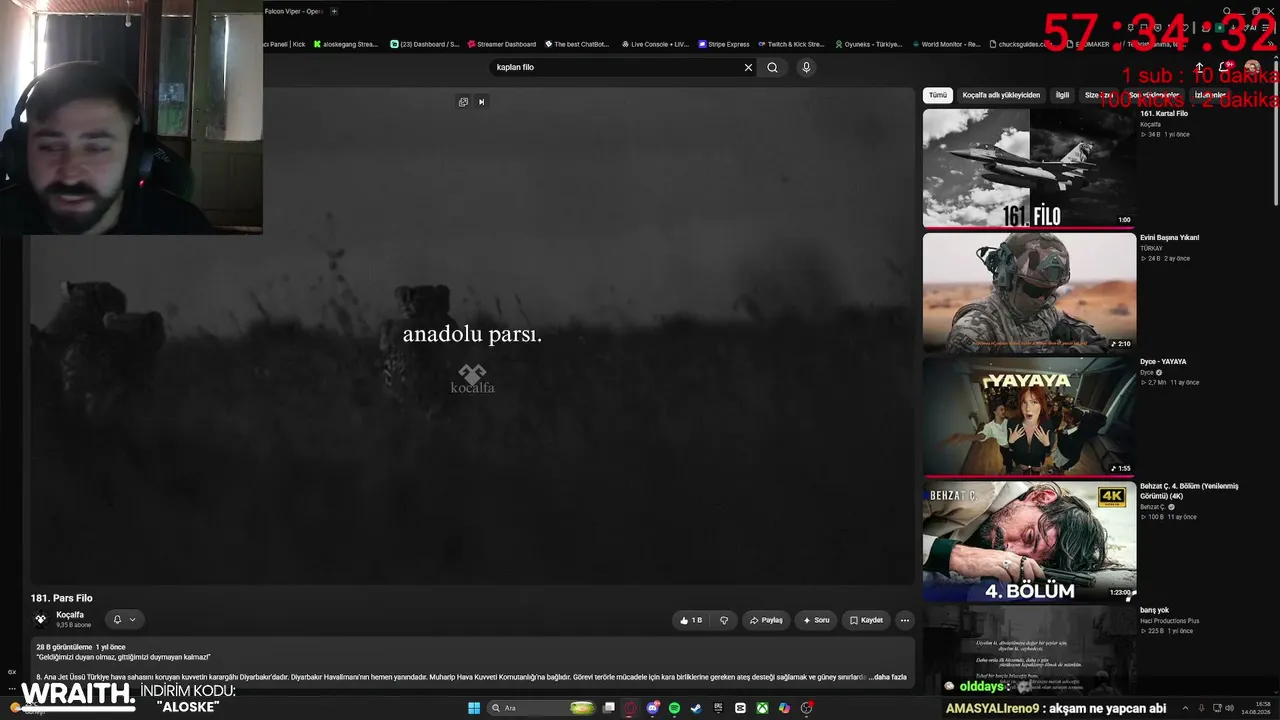This screenshot has width=1280, height=720.
Task: Open the YouTube create upload icon
Action: [1200, 67]
